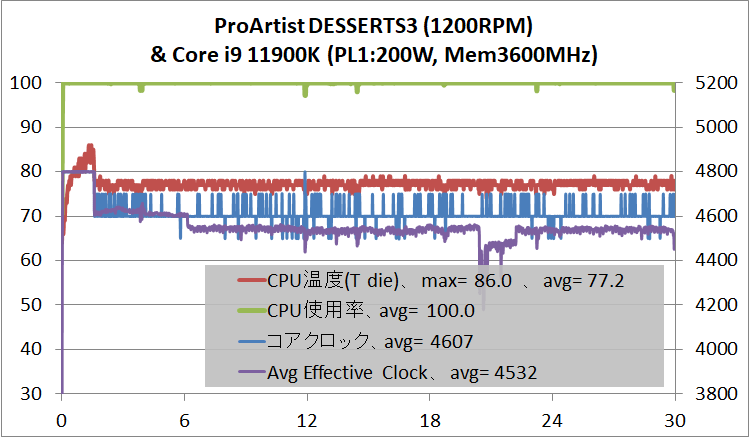Click legend text "コアクロック、avg= 4607"

(370, 341)
